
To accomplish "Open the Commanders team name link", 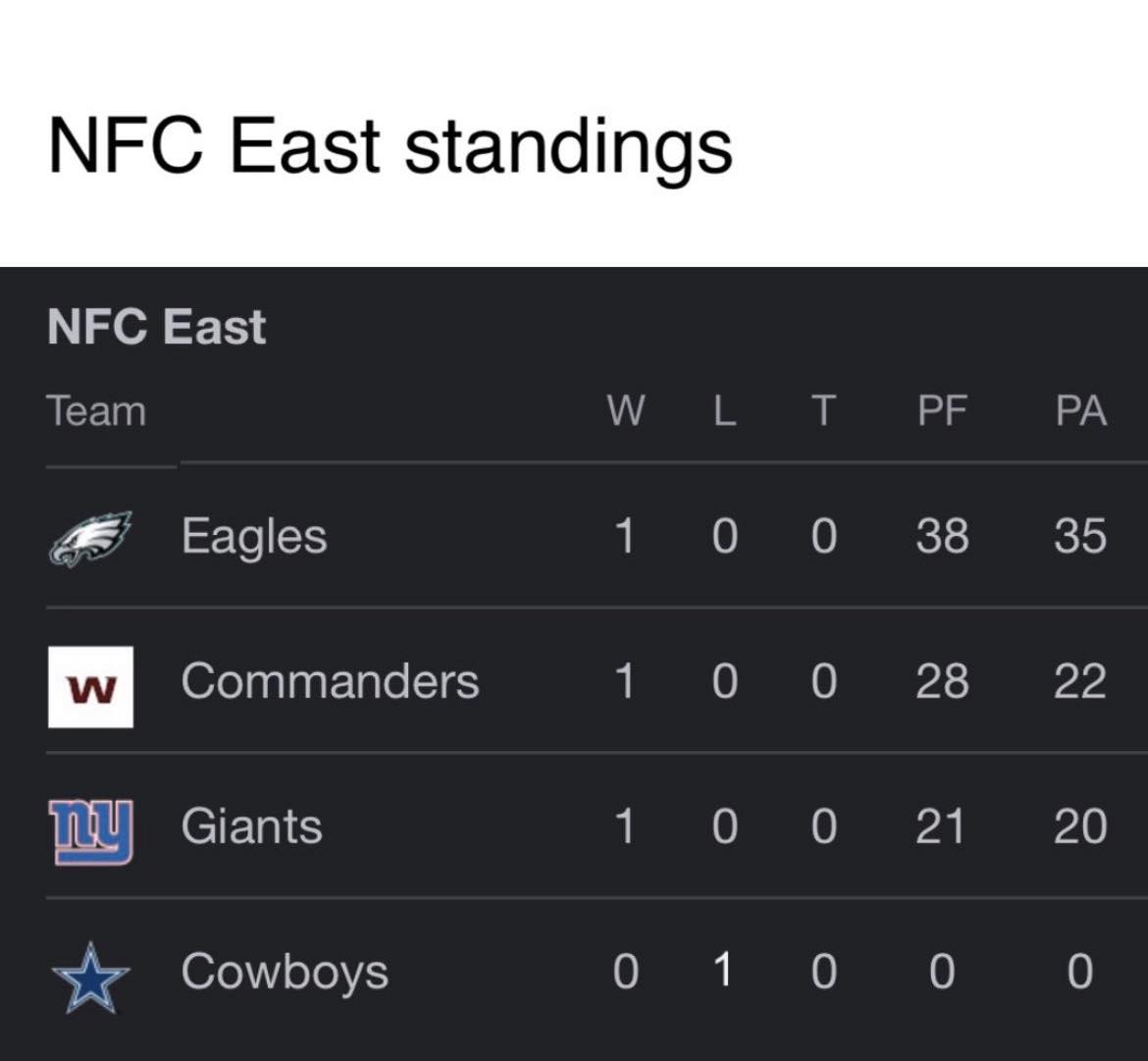I will click(x=331, y=681).
